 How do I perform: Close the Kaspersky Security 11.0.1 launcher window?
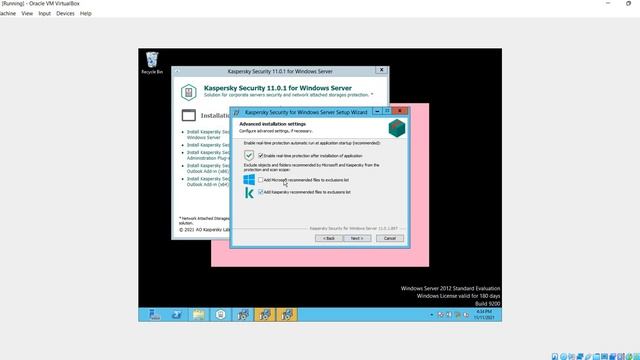[x=381, y=70]
